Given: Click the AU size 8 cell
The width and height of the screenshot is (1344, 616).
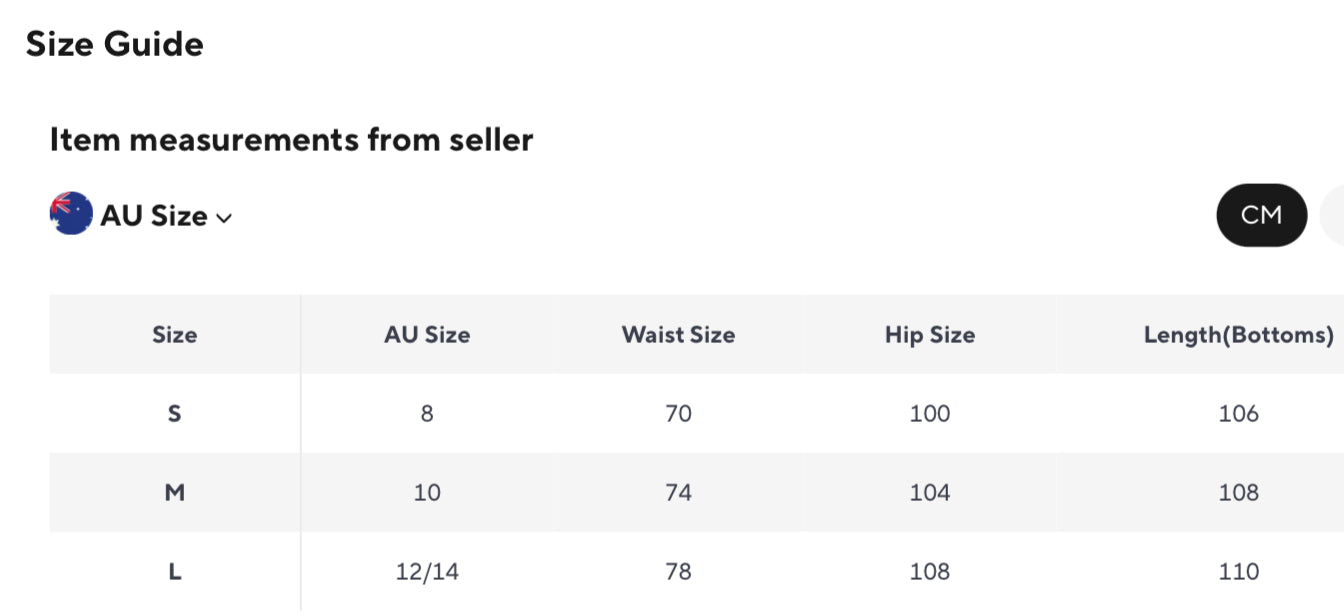Looking at the screenshot, I should click(427, 413).
